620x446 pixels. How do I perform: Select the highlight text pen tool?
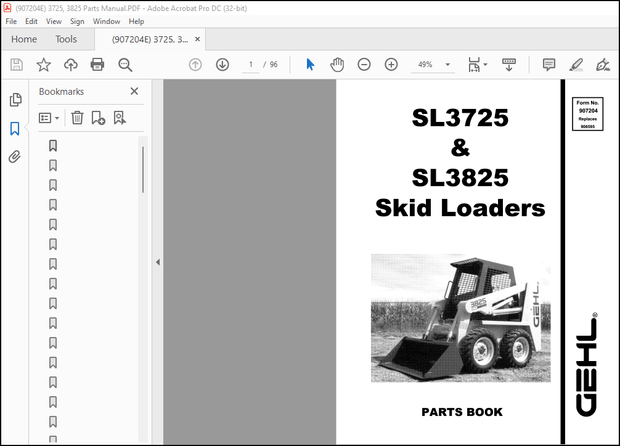pos(576,64)
